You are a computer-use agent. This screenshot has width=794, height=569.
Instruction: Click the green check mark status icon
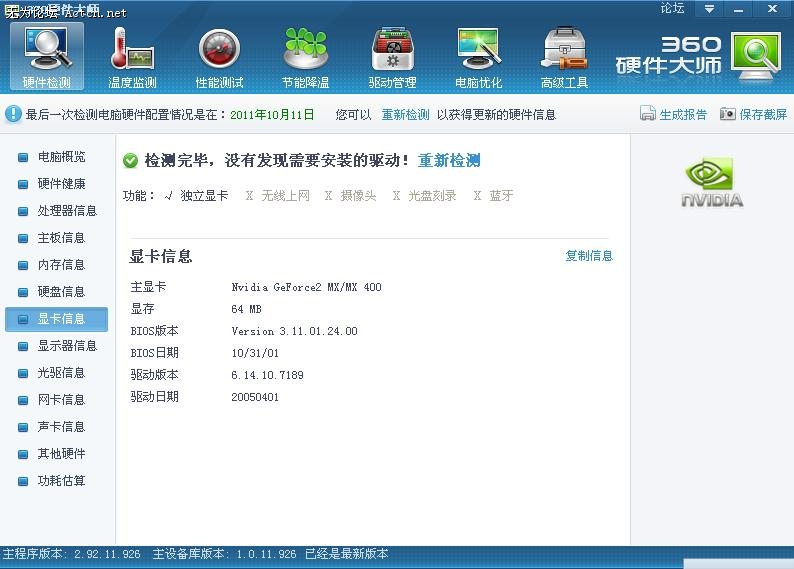tap(130, 161)
